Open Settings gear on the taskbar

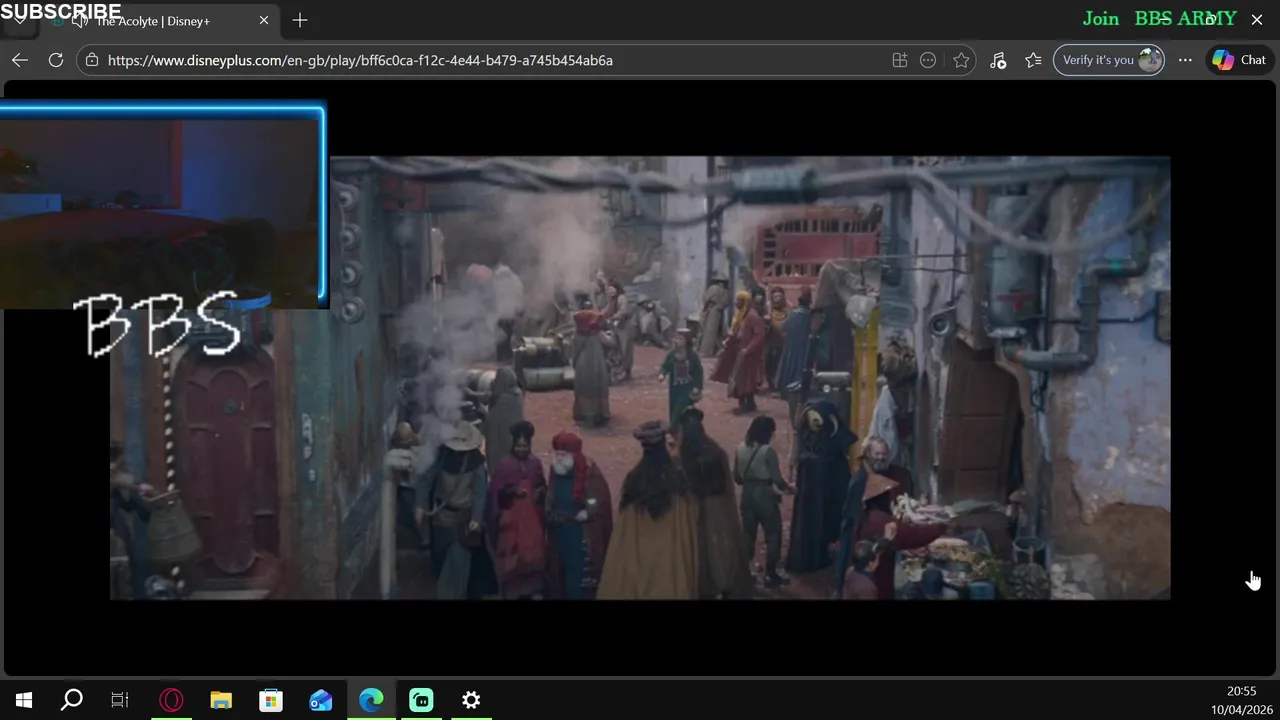471,700
